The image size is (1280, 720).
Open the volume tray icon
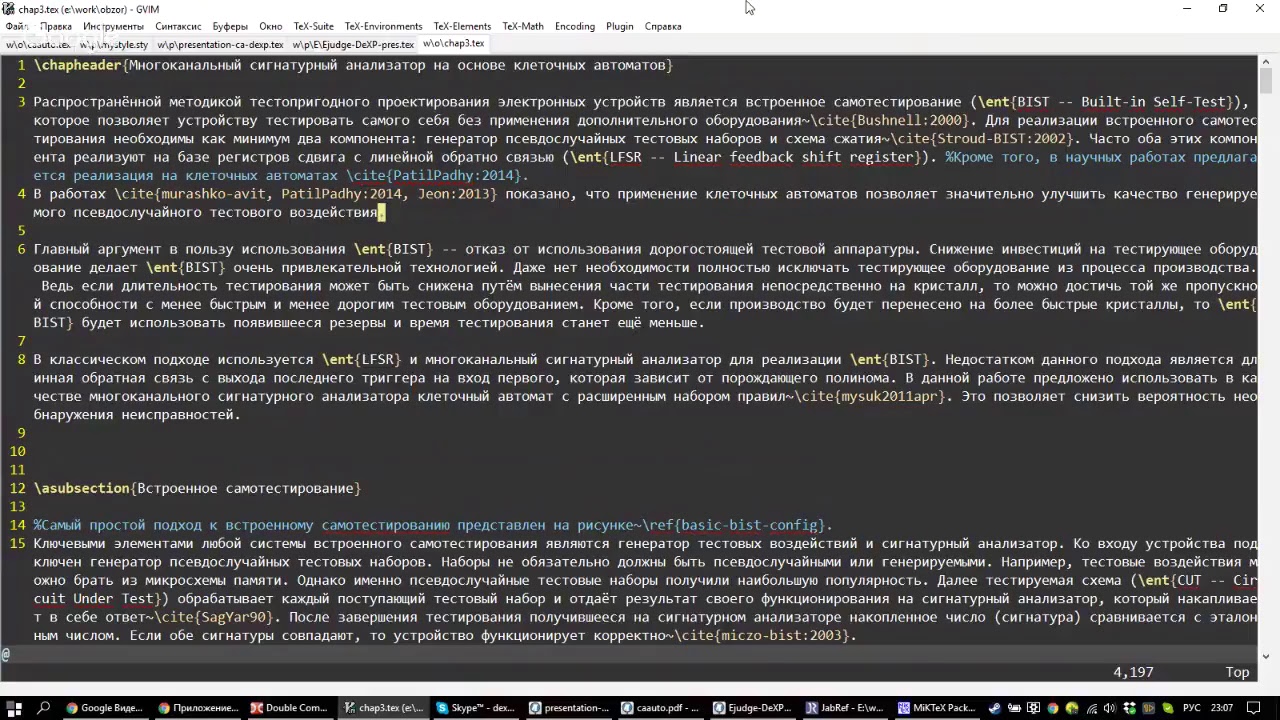pos(1110,708)
